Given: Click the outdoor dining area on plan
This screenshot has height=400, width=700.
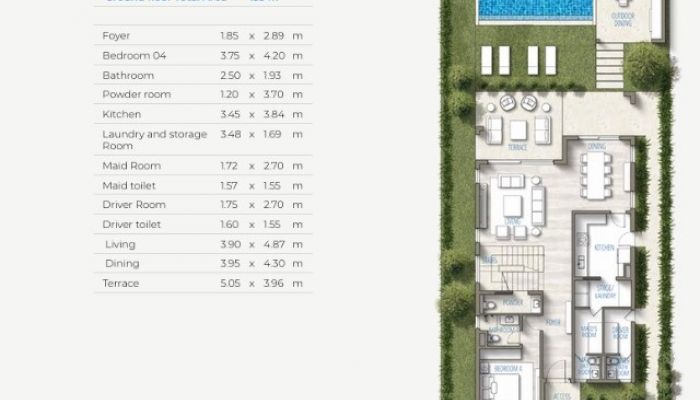Looking at the screenshot, I should pyautogui.click(x=623, y=18).
